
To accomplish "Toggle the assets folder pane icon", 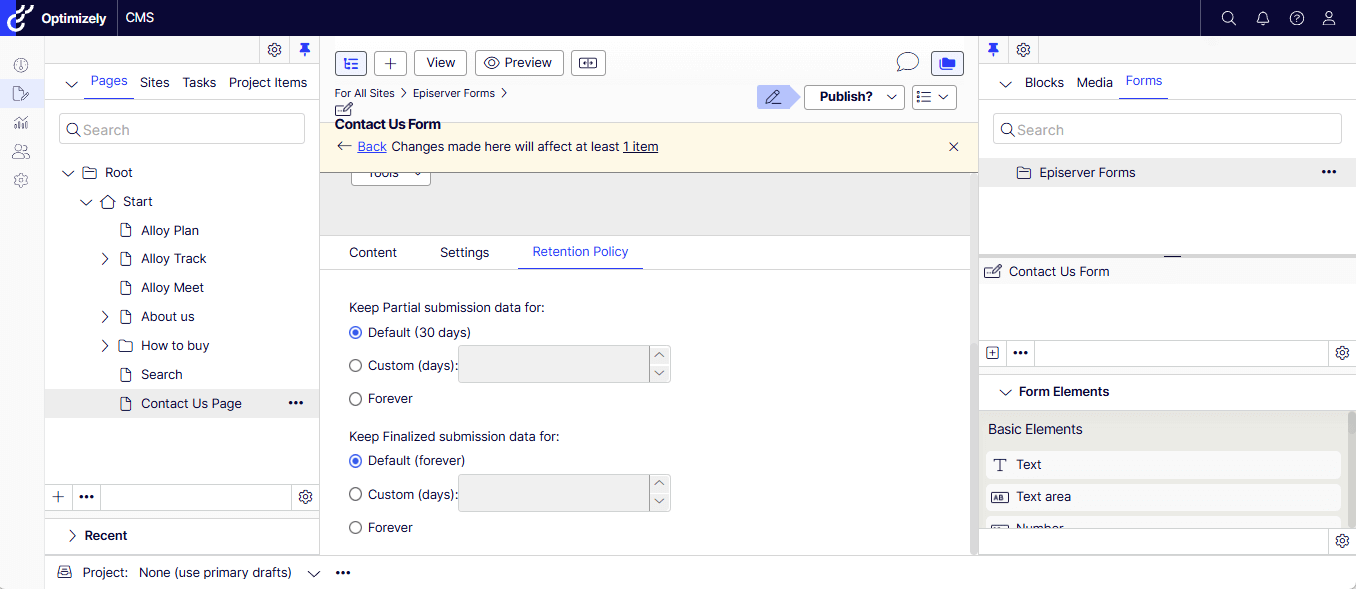I will coord(947,63).
